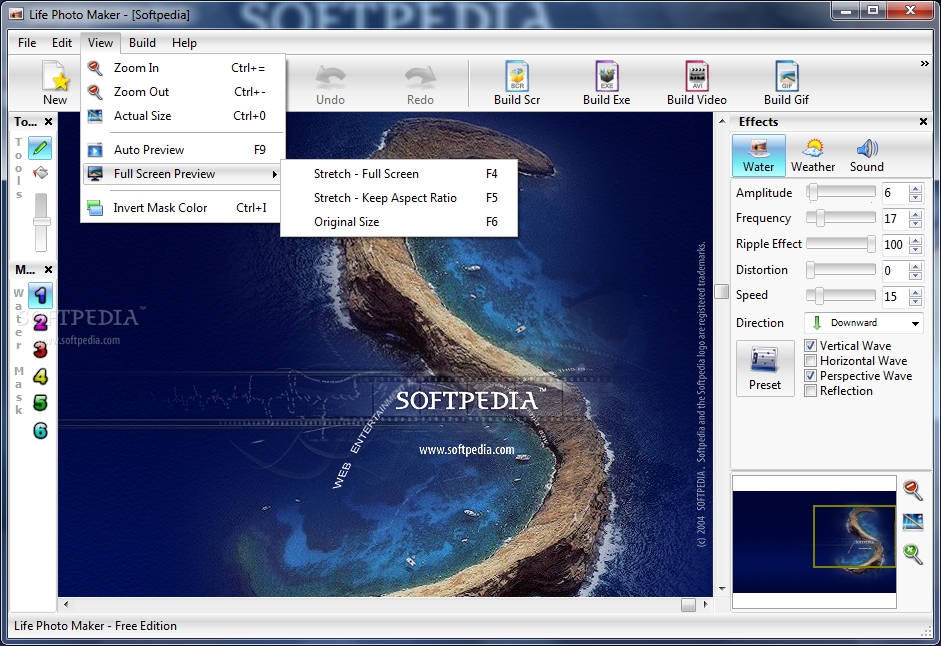Click the Speed value field
The image size is (941, 646).
click(894, 296)
